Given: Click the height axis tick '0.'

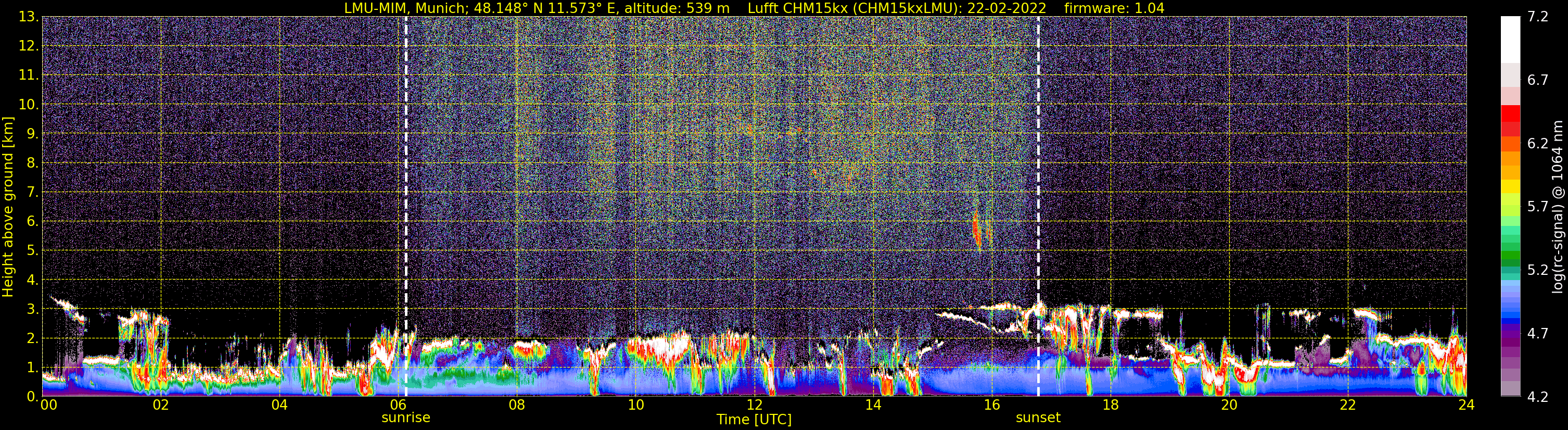Looking at the screenshot, I should 33,396.
